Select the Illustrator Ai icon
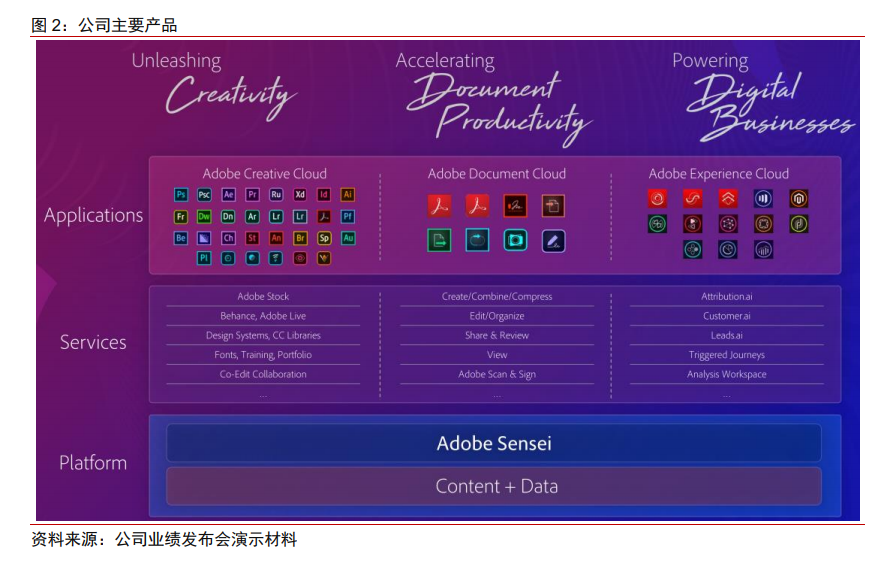Image resolution: width=887 pixels, height=578 pixels. 348,195
